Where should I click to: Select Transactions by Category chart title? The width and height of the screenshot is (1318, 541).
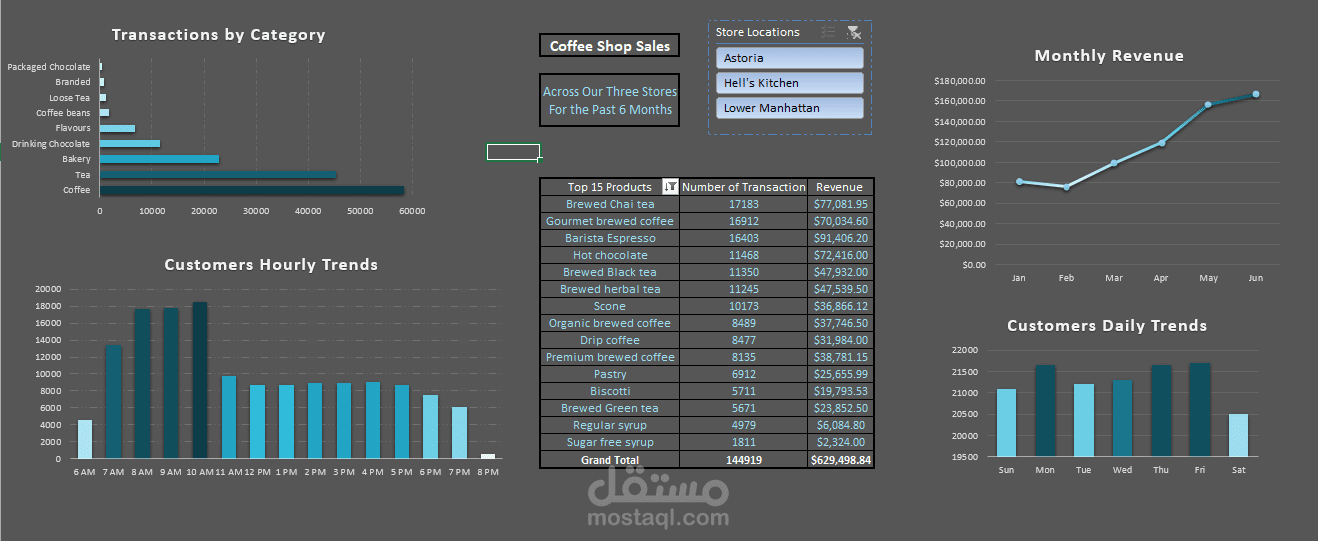pos(218,35)
